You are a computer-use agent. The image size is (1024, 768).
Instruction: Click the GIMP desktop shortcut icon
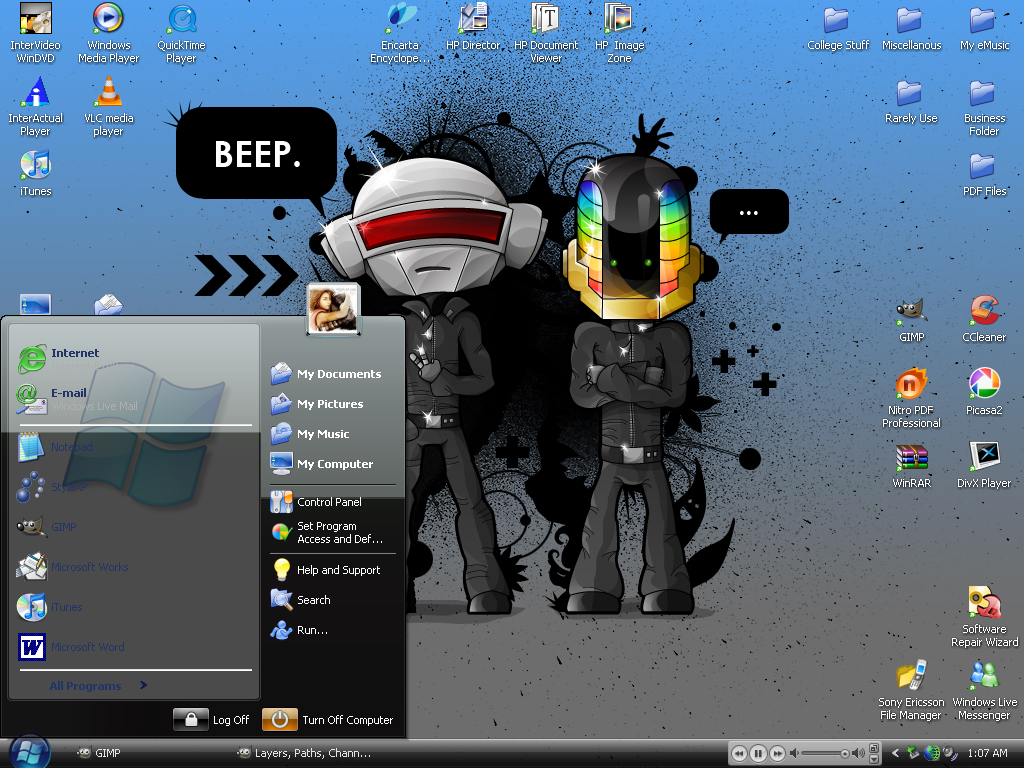911,320
